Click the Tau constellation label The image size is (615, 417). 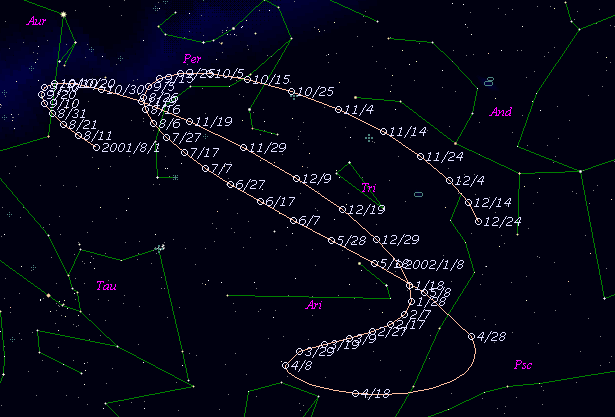click(106, 286)
